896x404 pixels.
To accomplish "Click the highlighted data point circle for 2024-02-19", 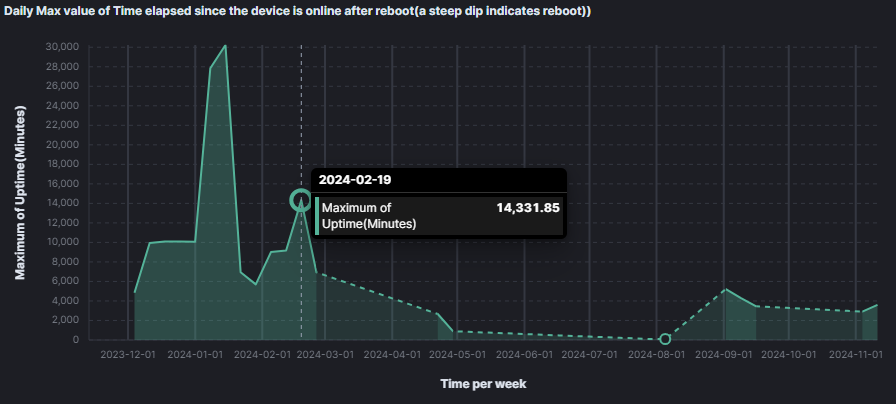I will point(300,200).
